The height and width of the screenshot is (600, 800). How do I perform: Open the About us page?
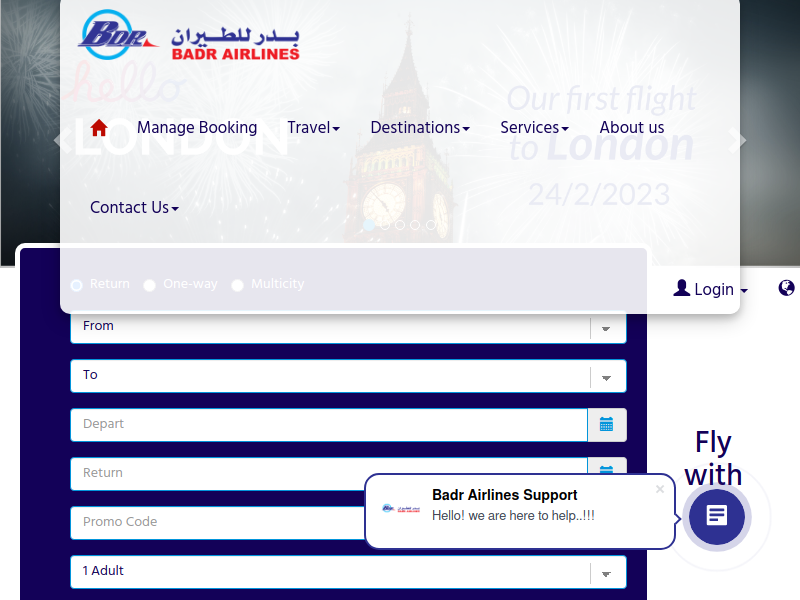tap(632, 128)
